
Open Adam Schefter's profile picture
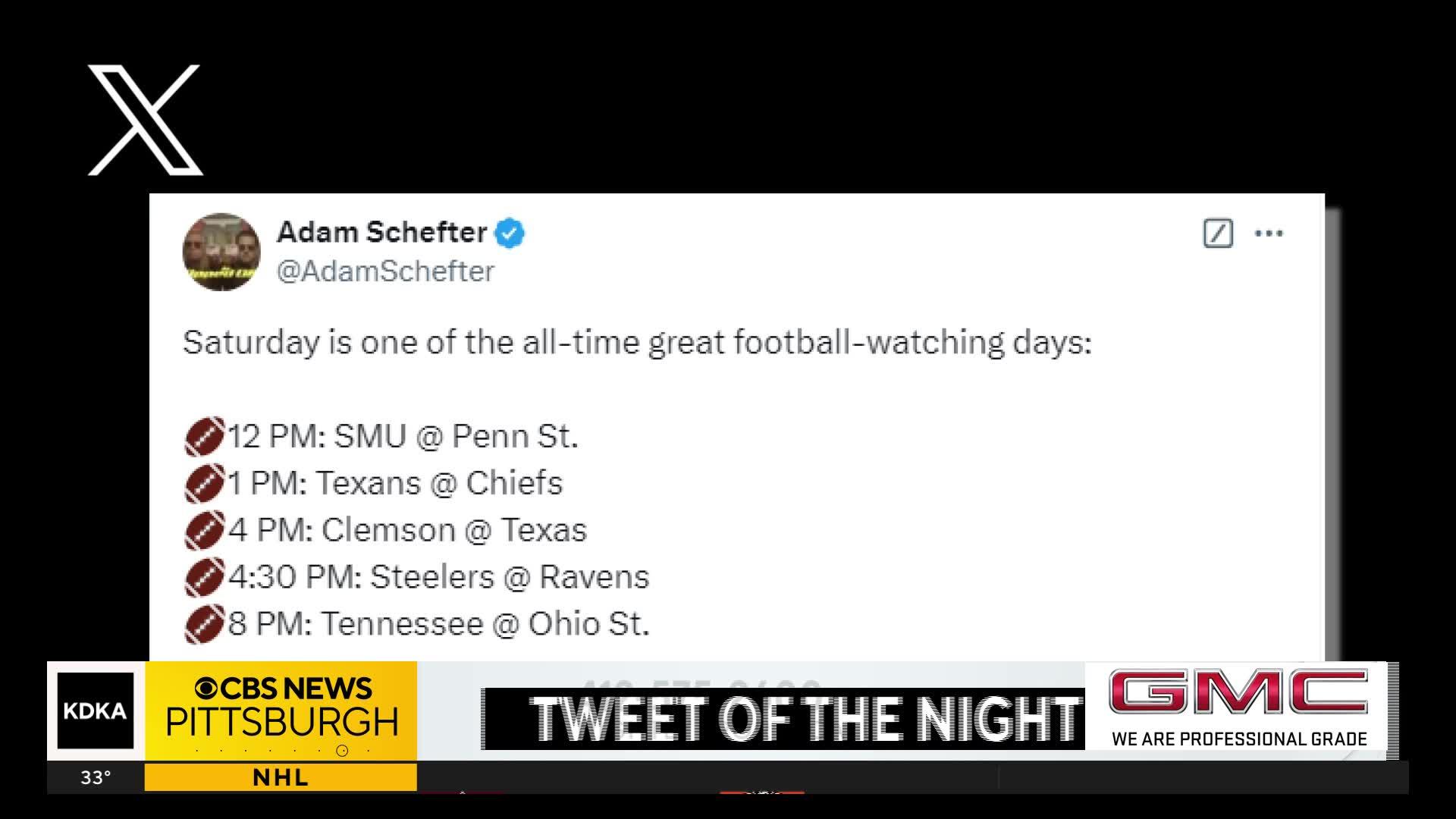point(221,252)
